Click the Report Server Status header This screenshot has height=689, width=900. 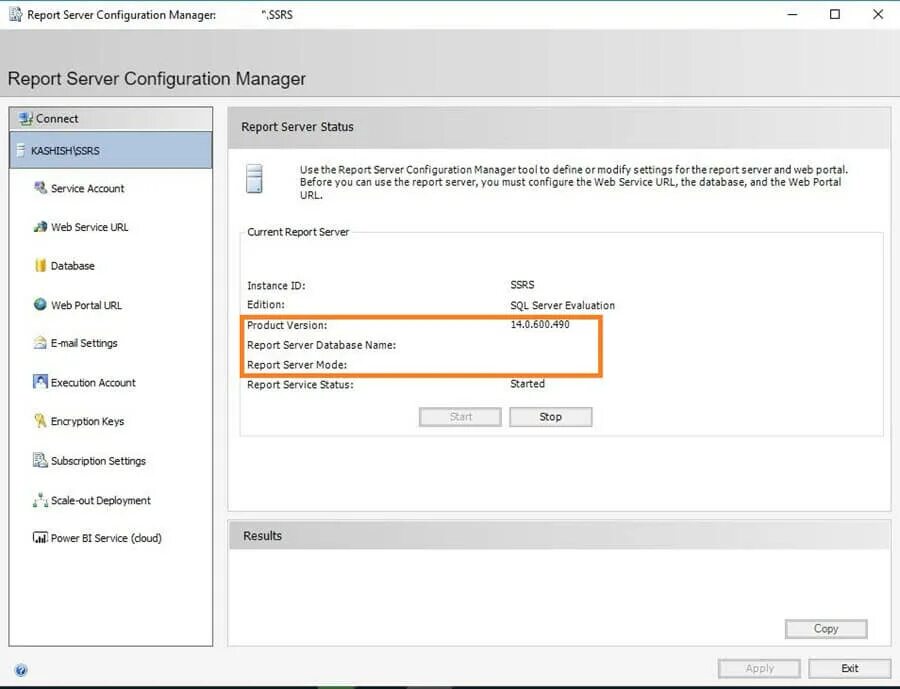[x=297, y=127]
